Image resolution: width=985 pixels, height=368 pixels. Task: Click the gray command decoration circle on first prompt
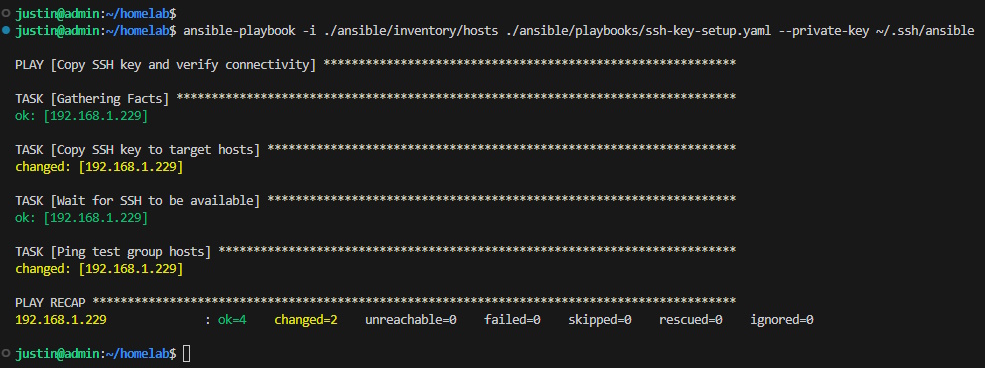6,13
